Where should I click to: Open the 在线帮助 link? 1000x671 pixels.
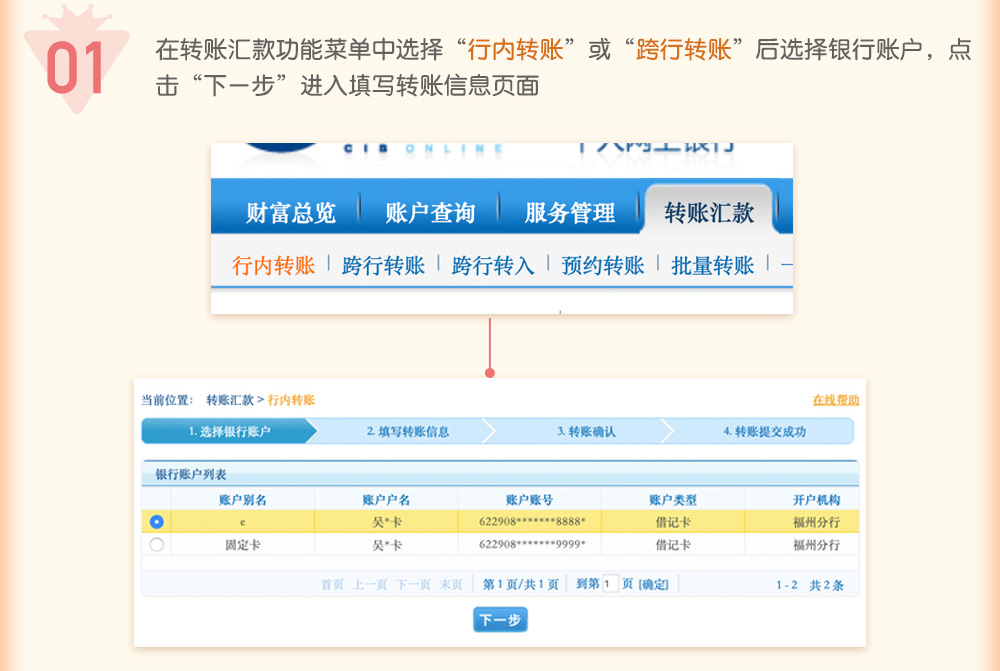[835, 400]
